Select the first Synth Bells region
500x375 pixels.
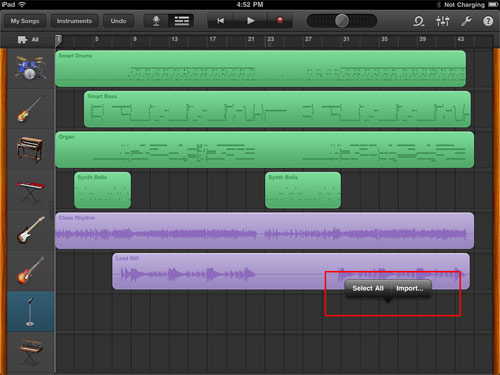coord(103,190)
